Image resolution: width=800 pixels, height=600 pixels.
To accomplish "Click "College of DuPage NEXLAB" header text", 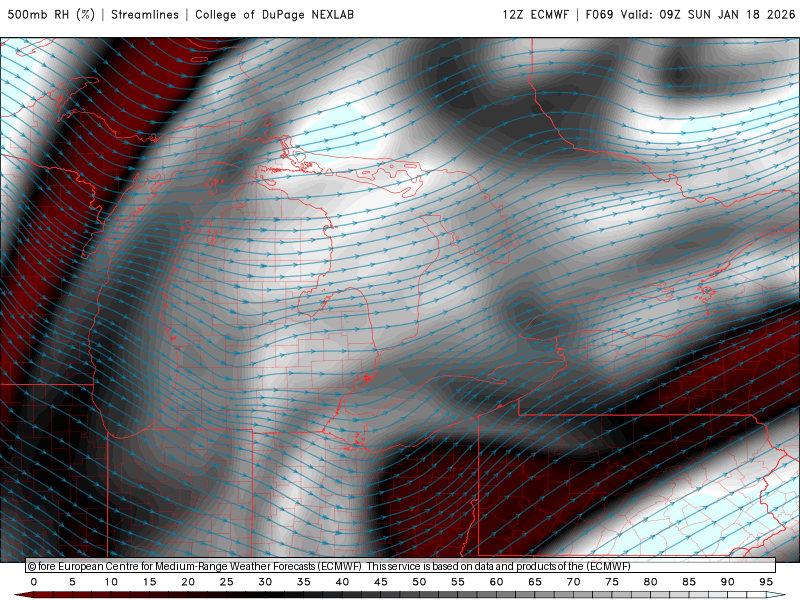I will (274, 15).
